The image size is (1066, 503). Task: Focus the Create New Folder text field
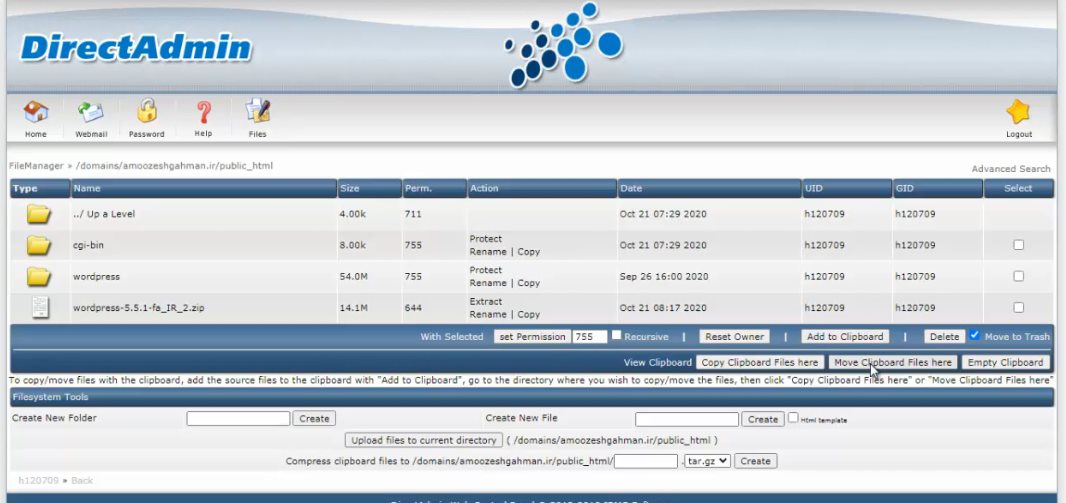[238, 419]
